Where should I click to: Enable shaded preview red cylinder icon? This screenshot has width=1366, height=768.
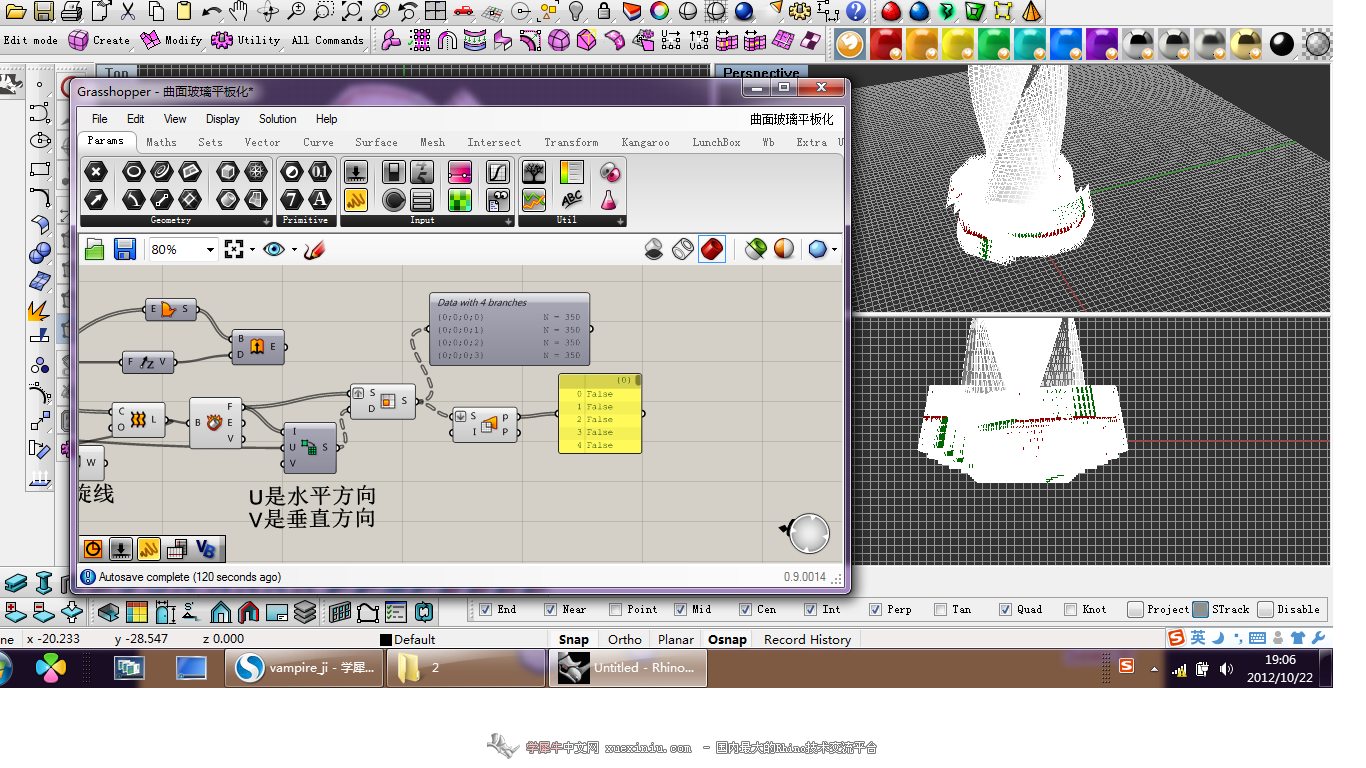712,249
